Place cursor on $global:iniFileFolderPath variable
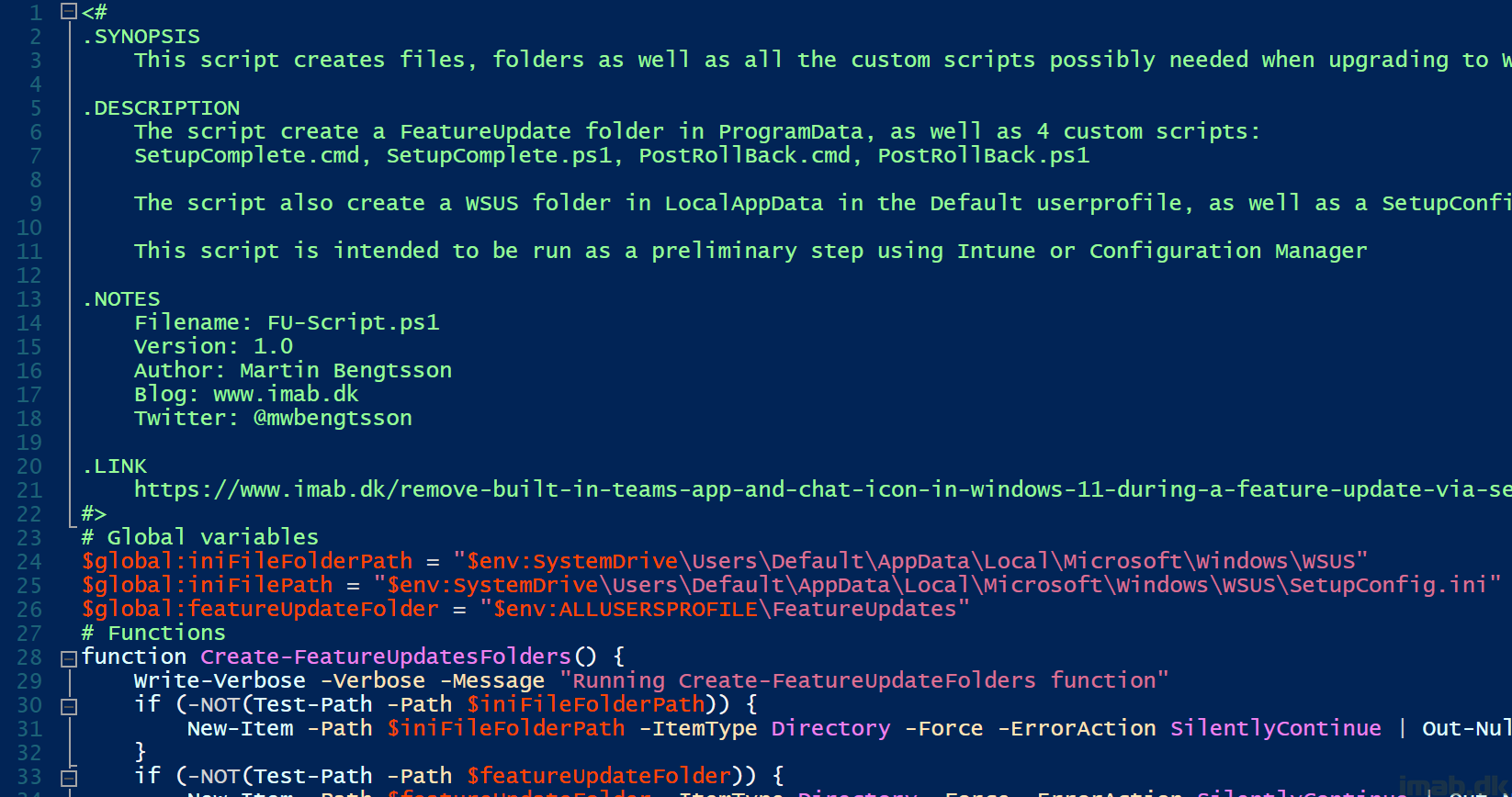Viewport: 1512px width, 797px height. pyautogui.click(x=247, y=561)
